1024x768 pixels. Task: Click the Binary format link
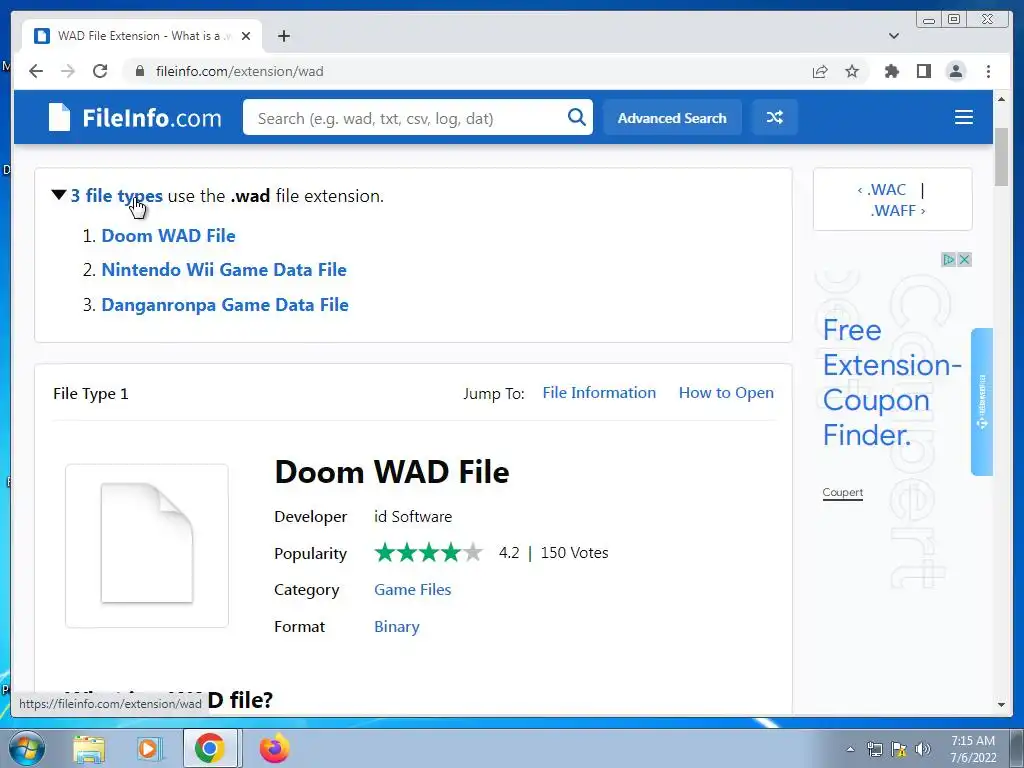pyautogui.click(x=396, y=627)
